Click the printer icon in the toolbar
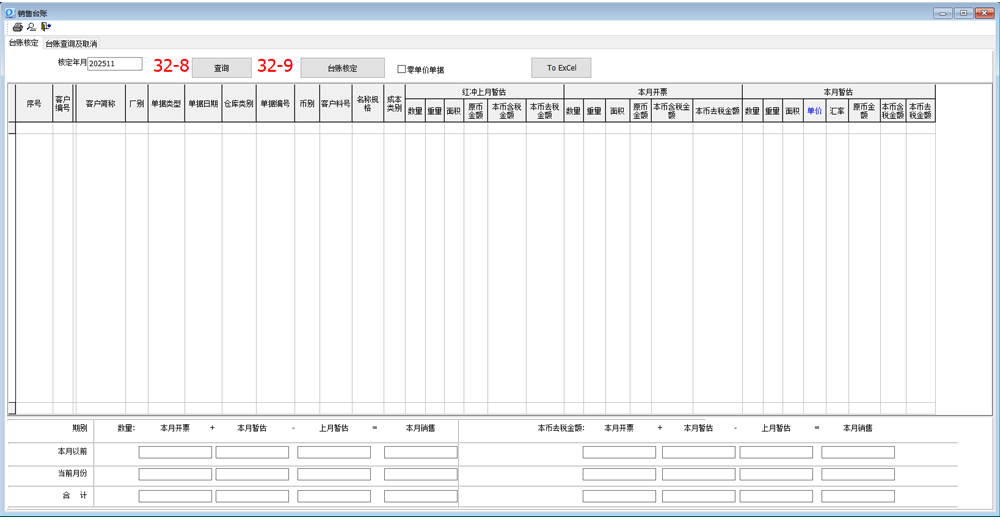Viewport: 1000px width, 521px height. tap(17, 27)
